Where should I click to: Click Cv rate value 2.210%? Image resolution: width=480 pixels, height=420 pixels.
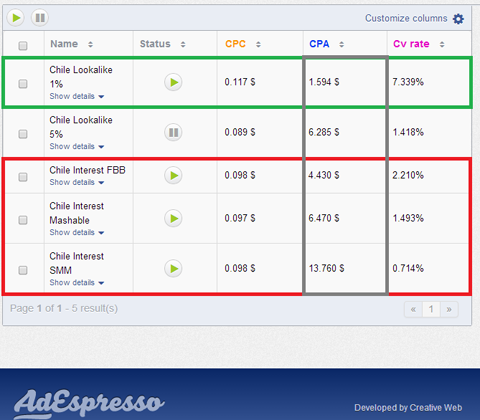(408, 175)
